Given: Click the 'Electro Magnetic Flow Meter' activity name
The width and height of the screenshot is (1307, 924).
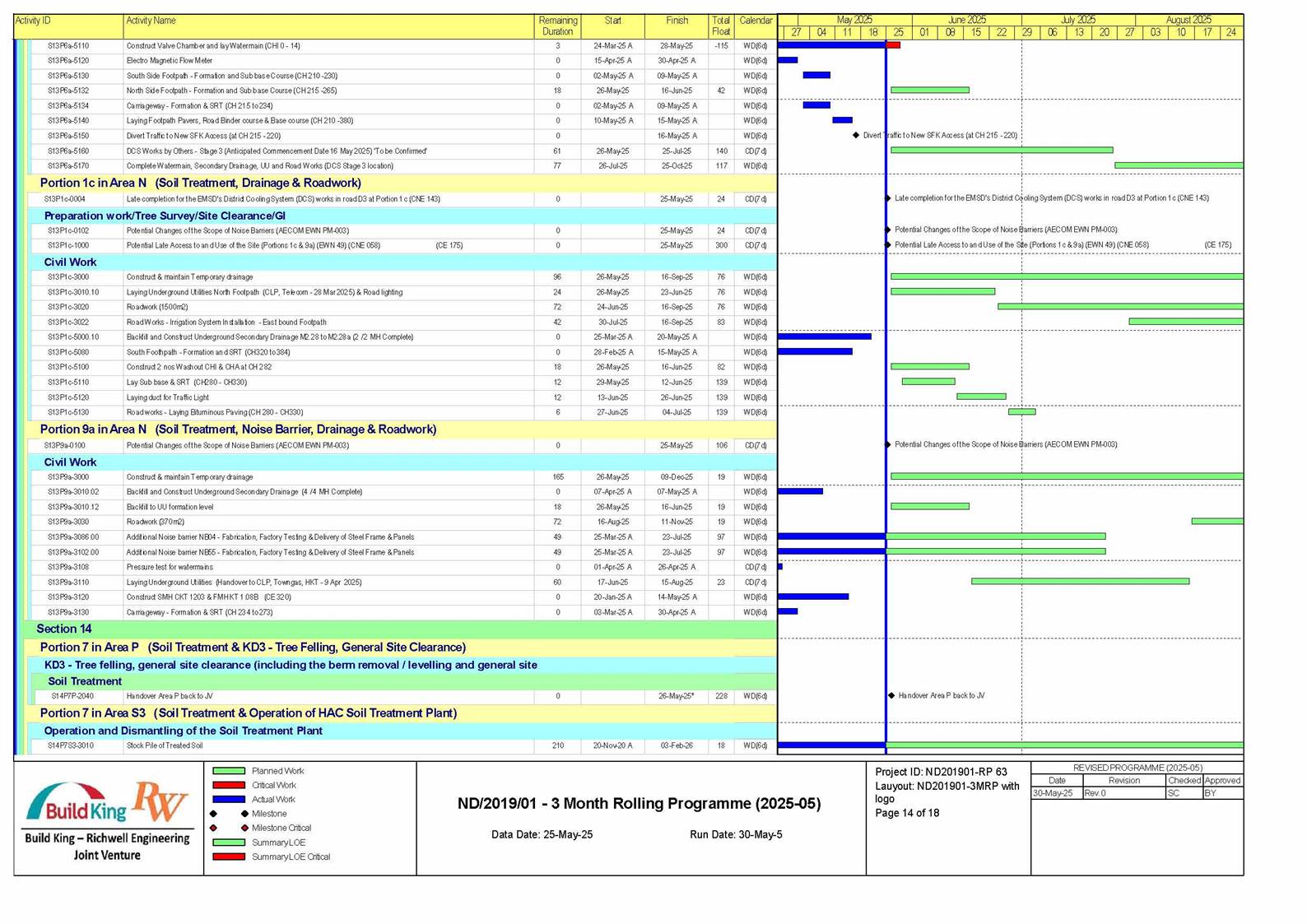Looking at the screenshot, I should [x=170, y=61].
